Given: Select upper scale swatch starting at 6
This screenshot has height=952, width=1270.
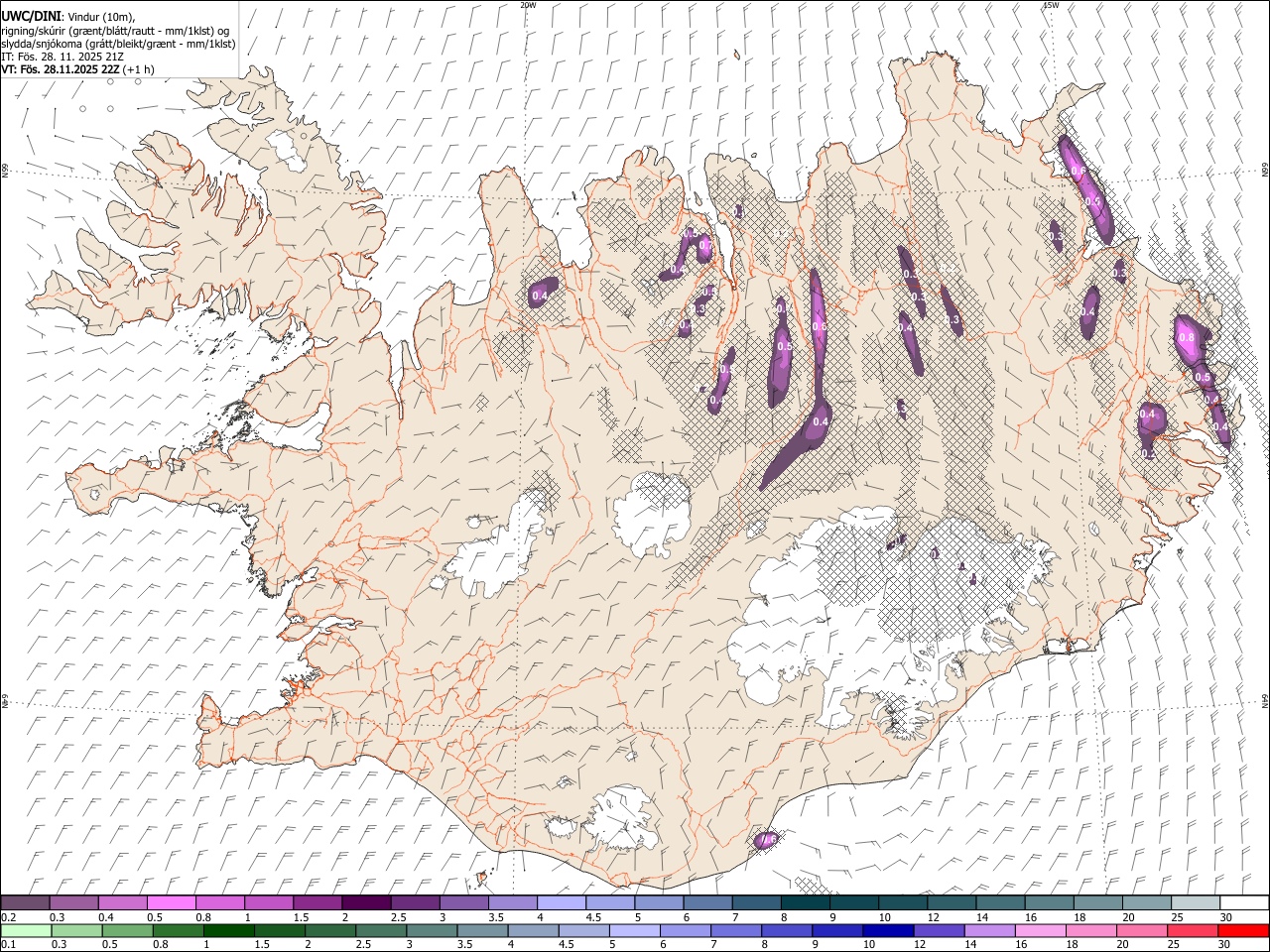Looking at the screenshot, I should pyautogui.click(x=707, y=903).
